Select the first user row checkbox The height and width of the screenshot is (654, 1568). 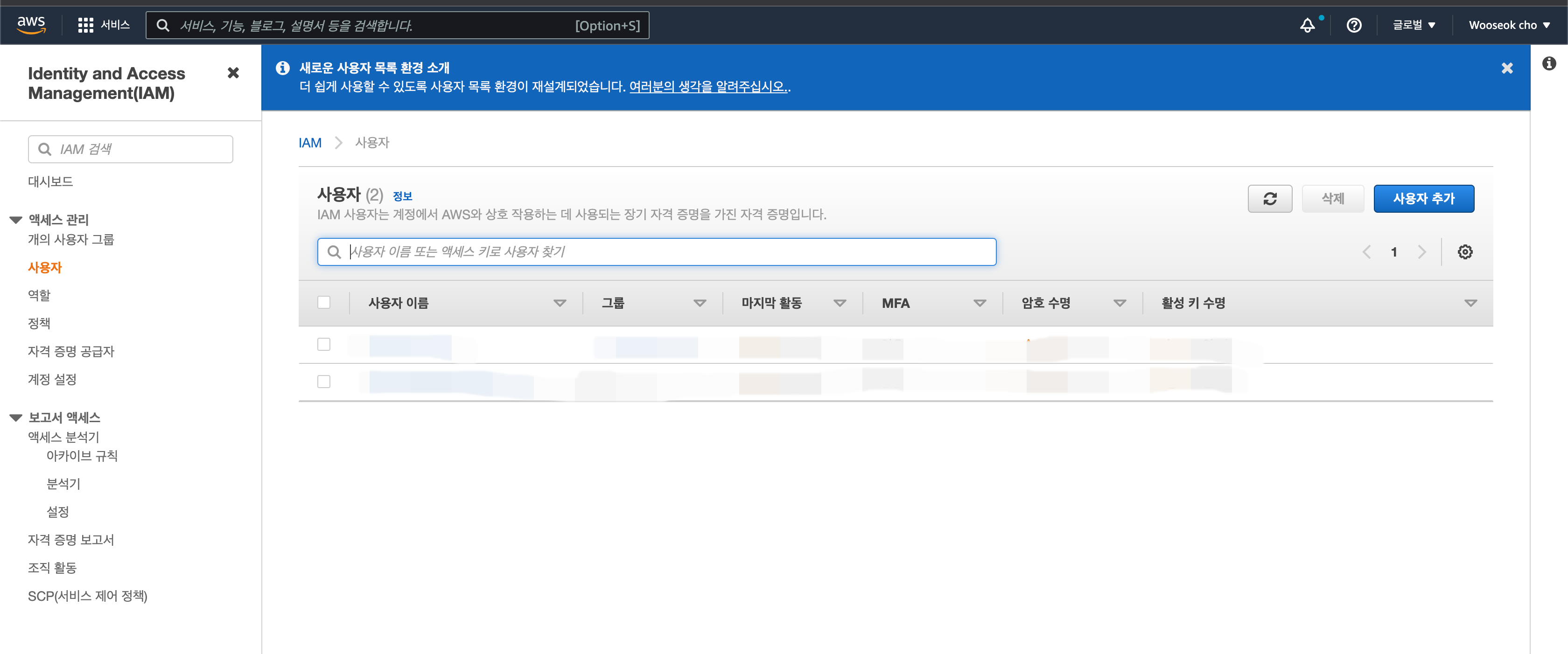tap(324, 344)
